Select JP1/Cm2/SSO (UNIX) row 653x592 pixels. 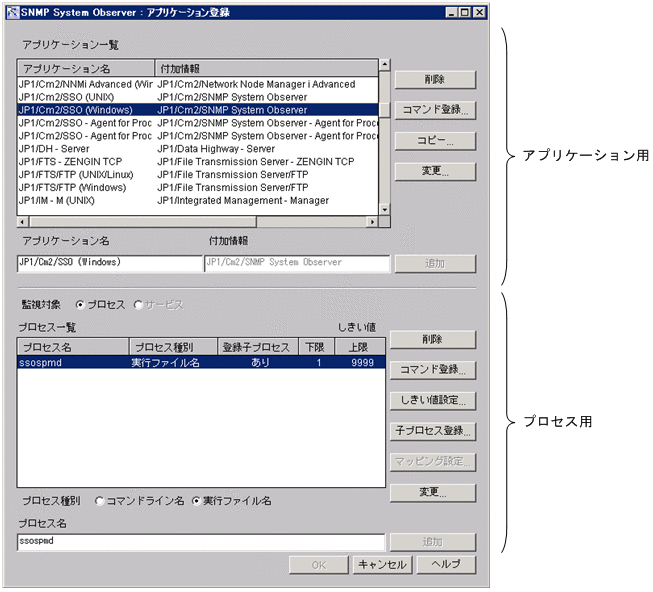(x=198, y=97)
